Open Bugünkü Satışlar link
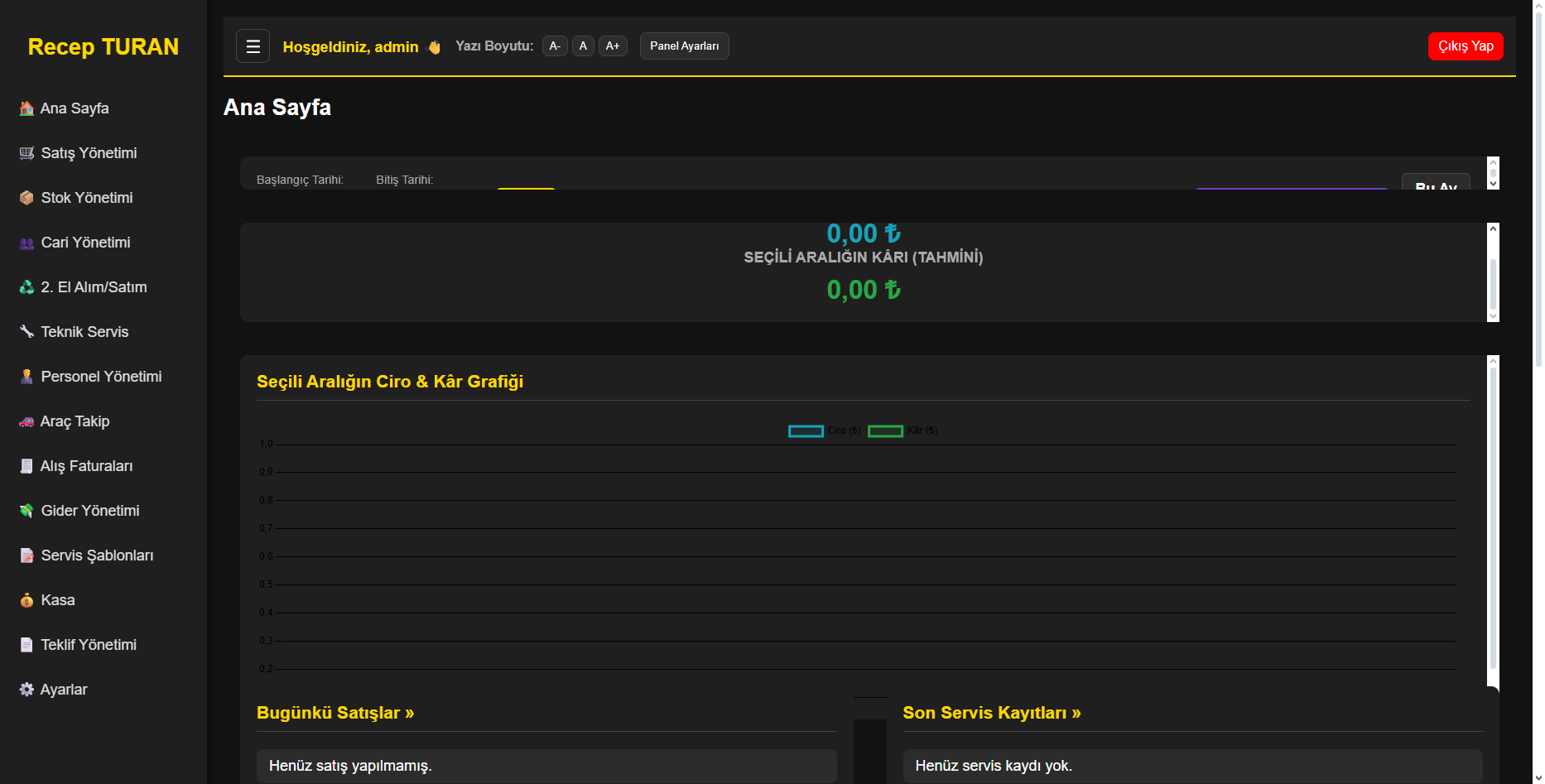The width and height of the screenshot is (1545, 784). (x=335, y=713)
